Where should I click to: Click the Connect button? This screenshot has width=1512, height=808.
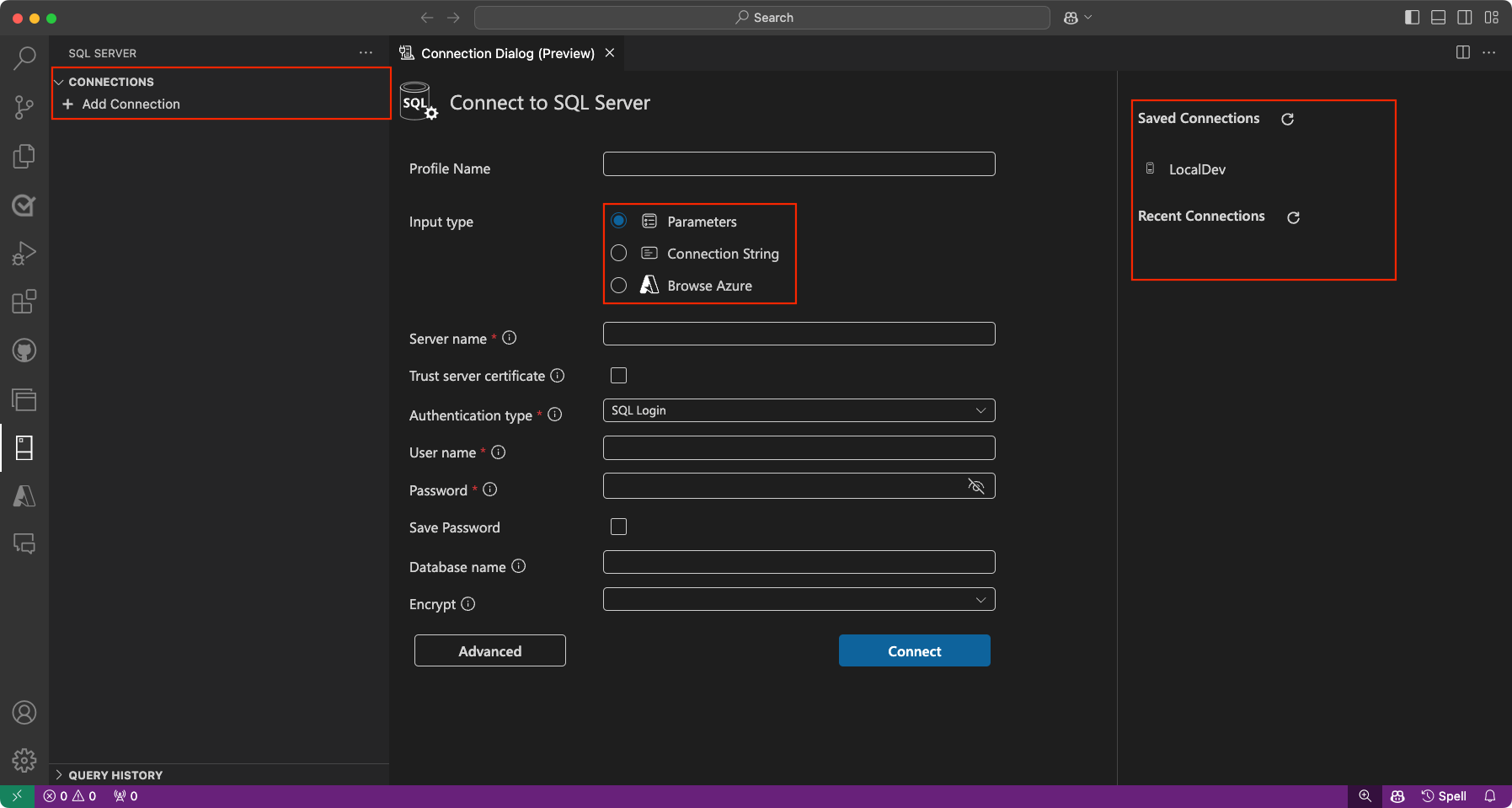[914, 651]
